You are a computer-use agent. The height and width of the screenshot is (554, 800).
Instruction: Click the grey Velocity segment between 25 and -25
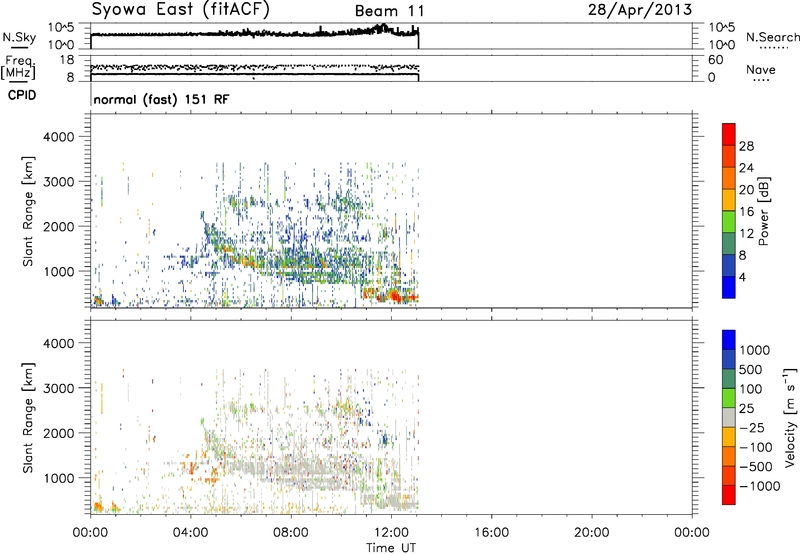(729, 417)
